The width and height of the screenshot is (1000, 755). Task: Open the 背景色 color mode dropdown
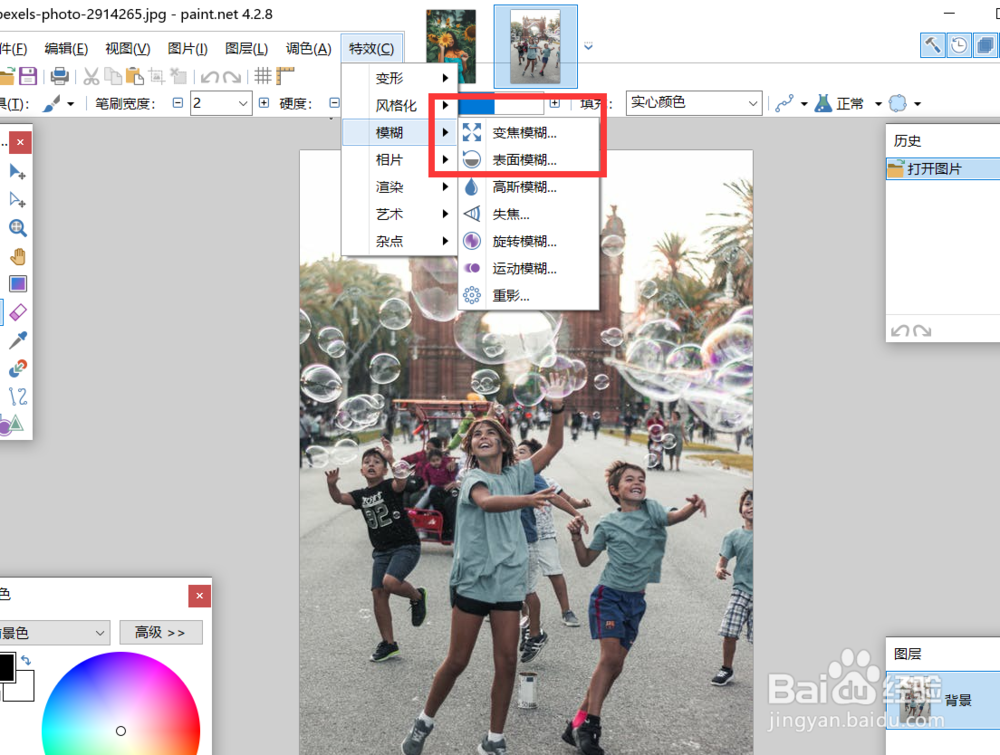click(x=54, y=633)
